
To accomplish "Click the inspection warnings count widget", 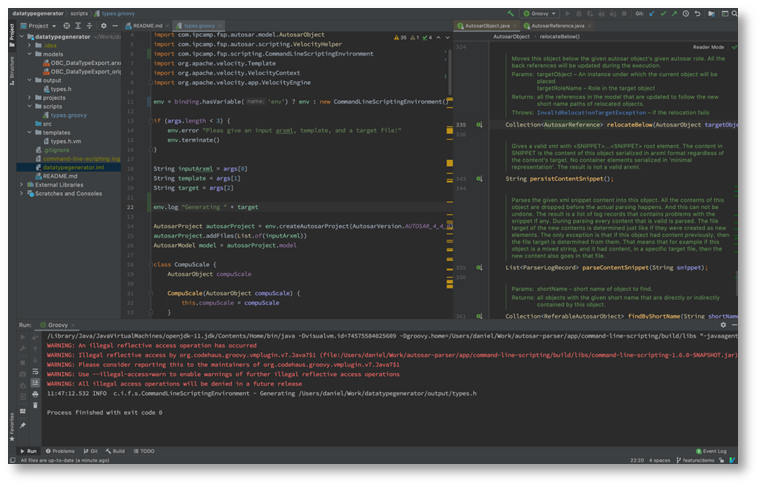I will point(413,37).
